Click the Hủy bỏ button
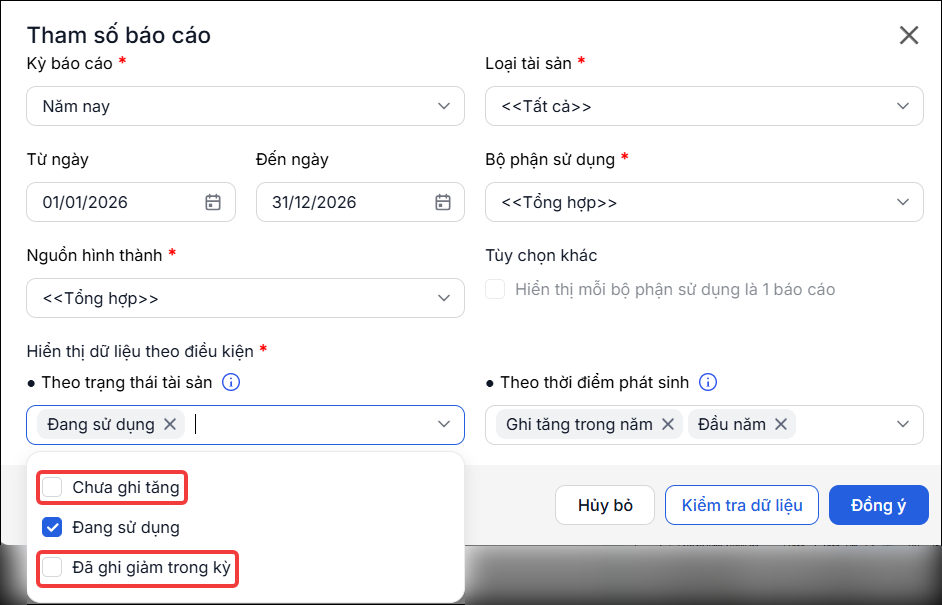 (x=605, y=505)
